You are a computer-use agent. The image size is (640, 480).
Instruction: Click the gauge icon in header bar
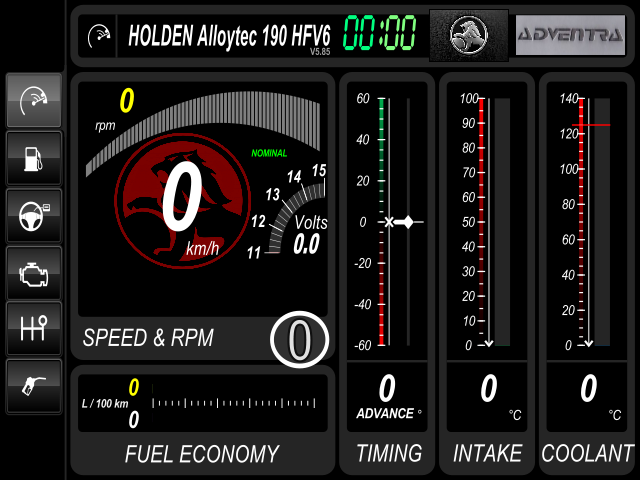click(x=99, y=36)
